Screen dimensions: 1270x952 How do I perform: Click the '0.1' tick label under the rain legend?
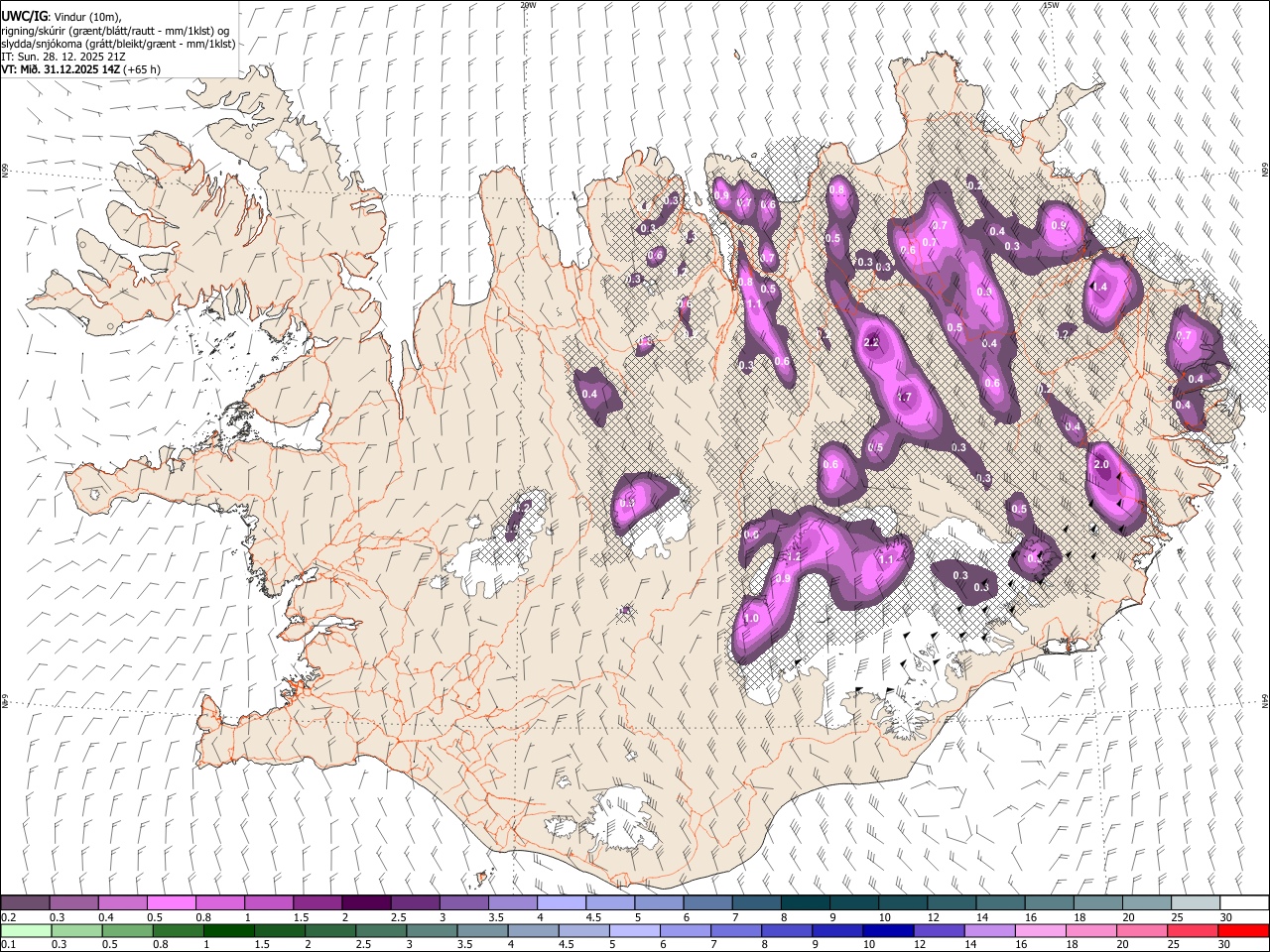pos(8,945)
